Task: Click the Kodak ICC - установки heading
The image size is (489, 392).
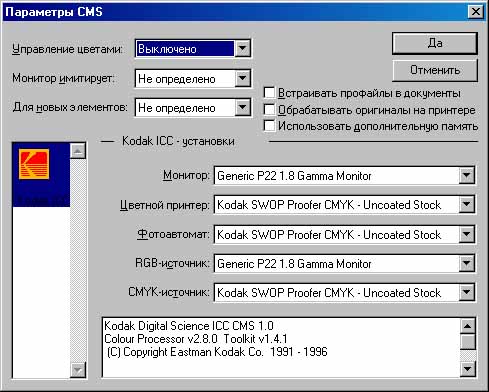Action: tap(178, 141)
